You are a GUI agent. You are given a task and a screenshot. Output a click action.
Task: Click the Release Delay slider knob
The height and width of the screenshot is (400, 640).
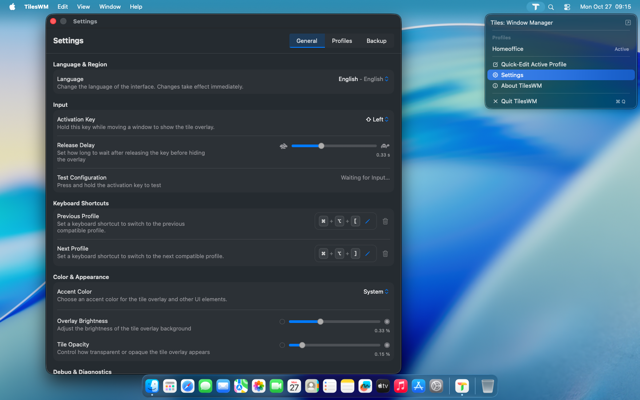point(321,146)
